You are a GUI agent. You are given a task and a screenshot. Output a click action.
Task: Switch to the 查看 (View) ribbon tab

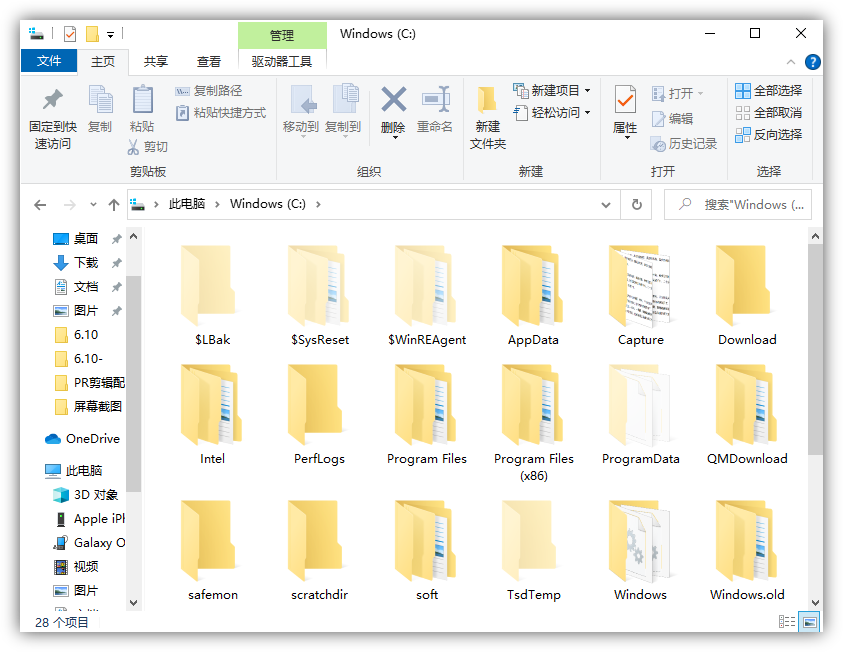click(x=208, y=60)
